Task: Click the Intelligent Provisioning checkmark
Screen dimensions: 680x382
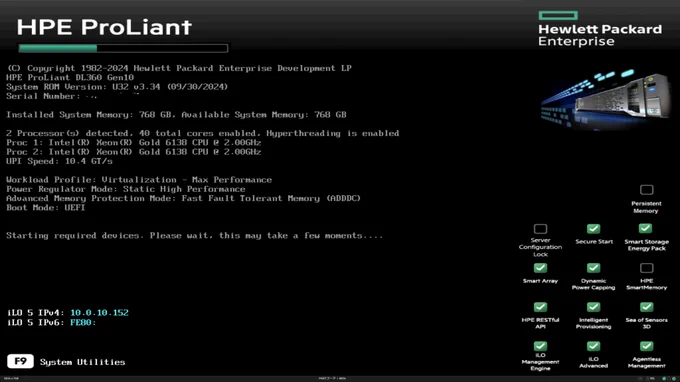Action: pos(593,307)
